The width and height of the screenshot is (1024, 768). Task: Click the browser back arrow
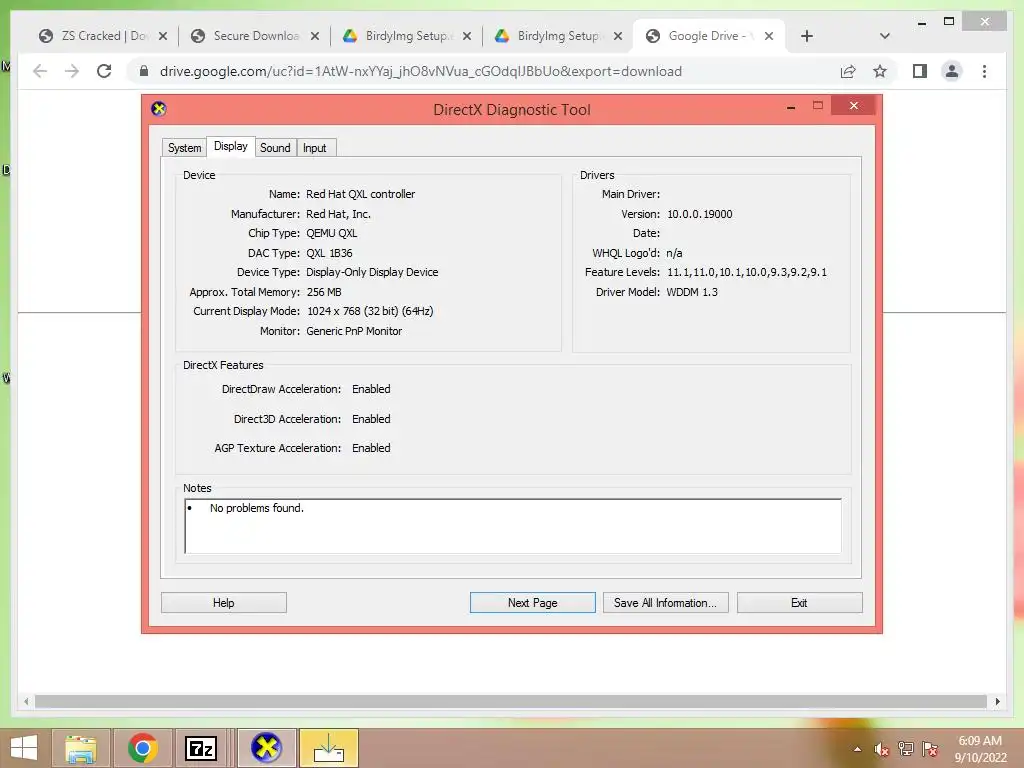tap(40, 71)
